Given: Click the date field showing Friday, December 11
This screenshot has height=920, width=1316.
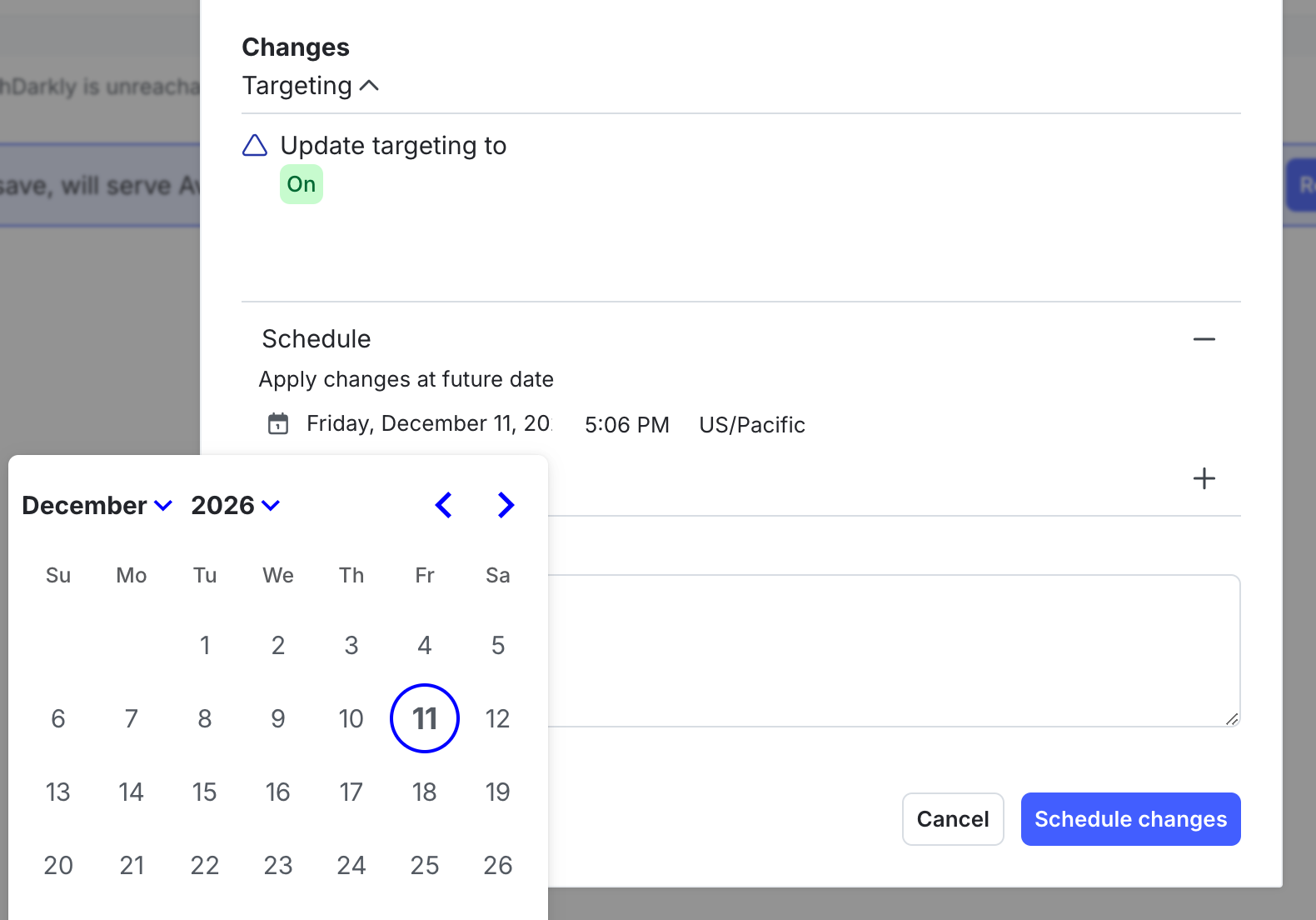Looking at the screenshot, I should (x=428, y=424).
